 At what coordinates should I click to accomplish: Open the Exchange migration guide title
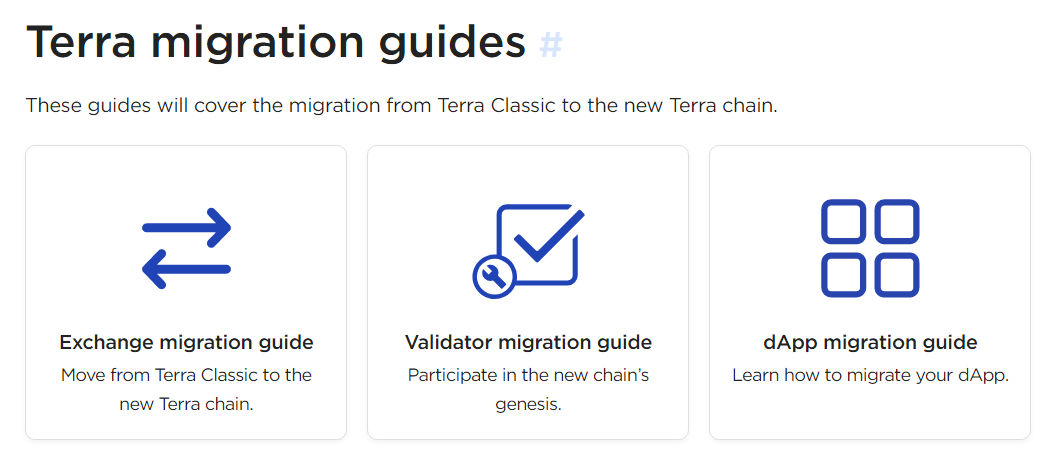pos(186,342)
